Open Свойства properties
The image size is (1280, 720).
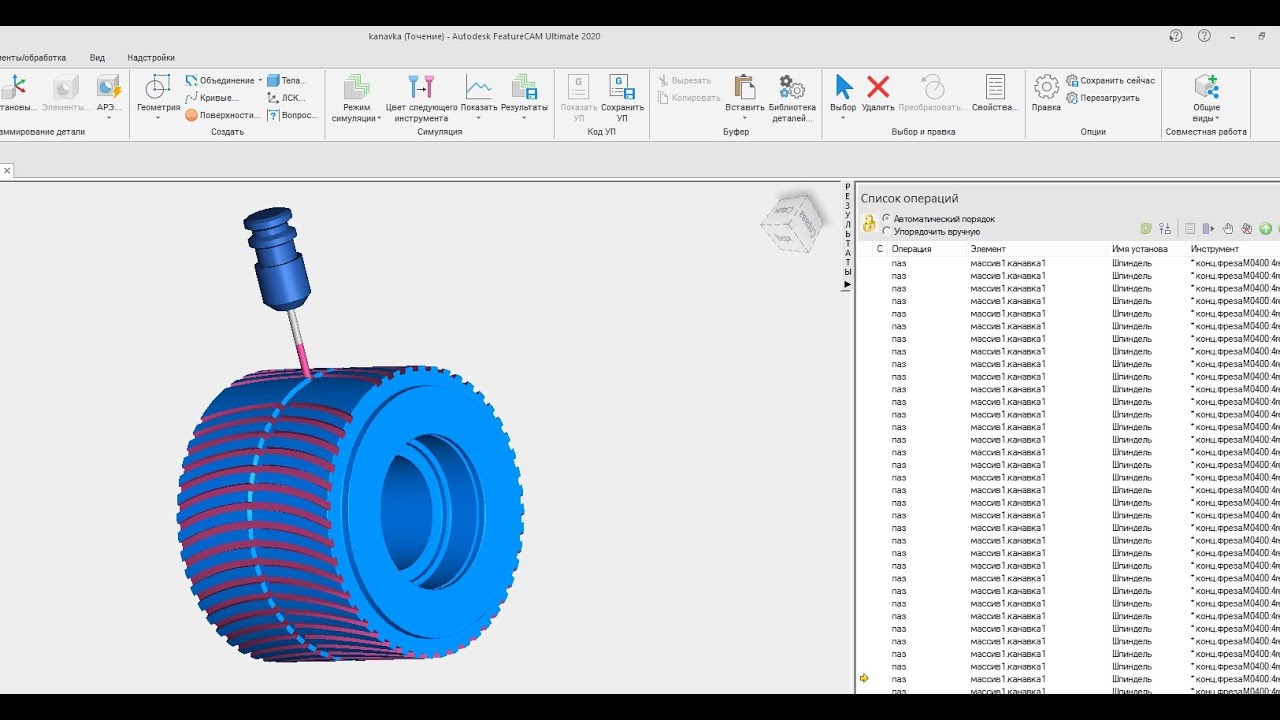point(995,93)
